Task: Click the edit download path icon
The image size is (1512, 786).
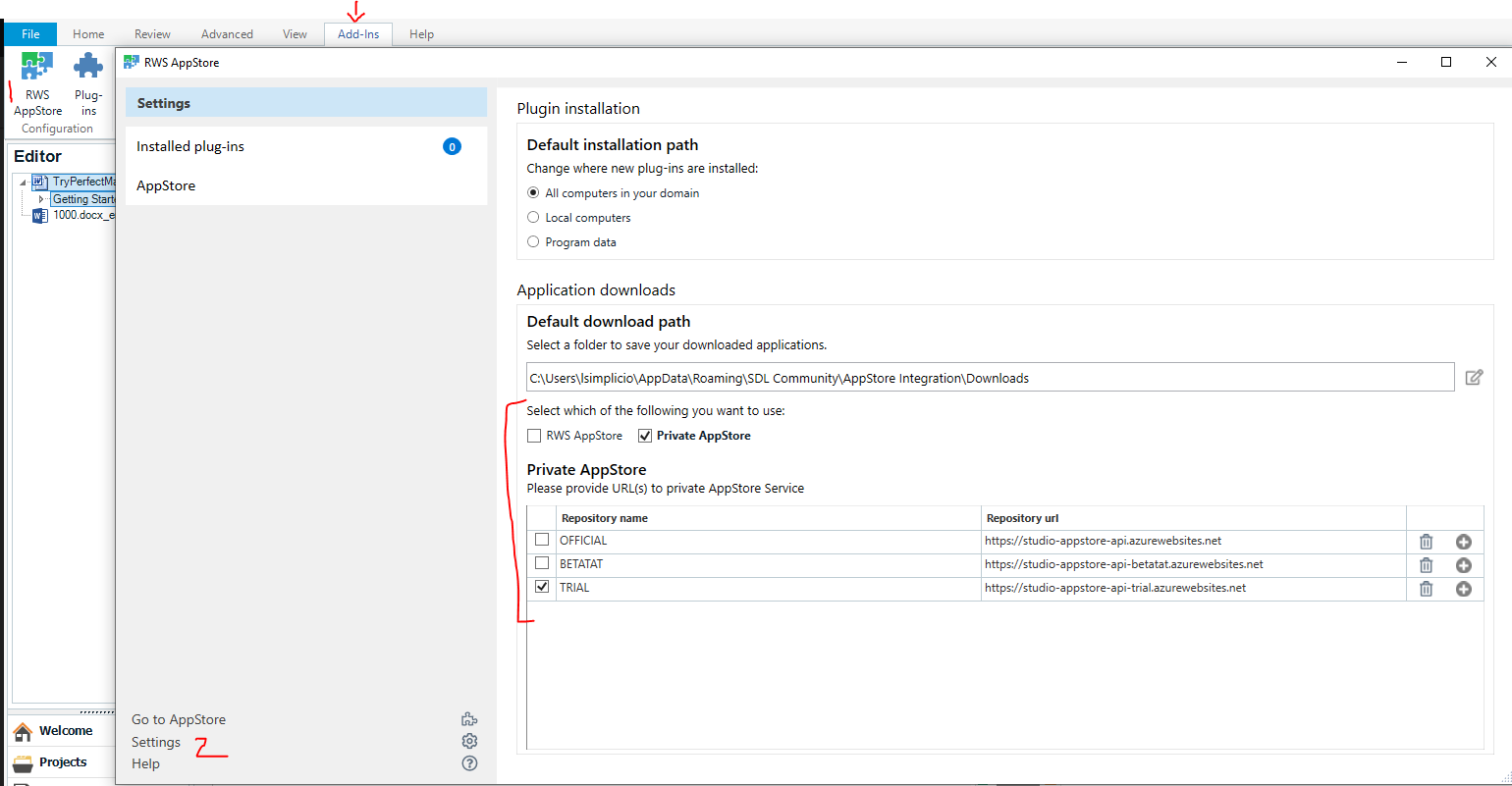Action: coord(1474,378)
